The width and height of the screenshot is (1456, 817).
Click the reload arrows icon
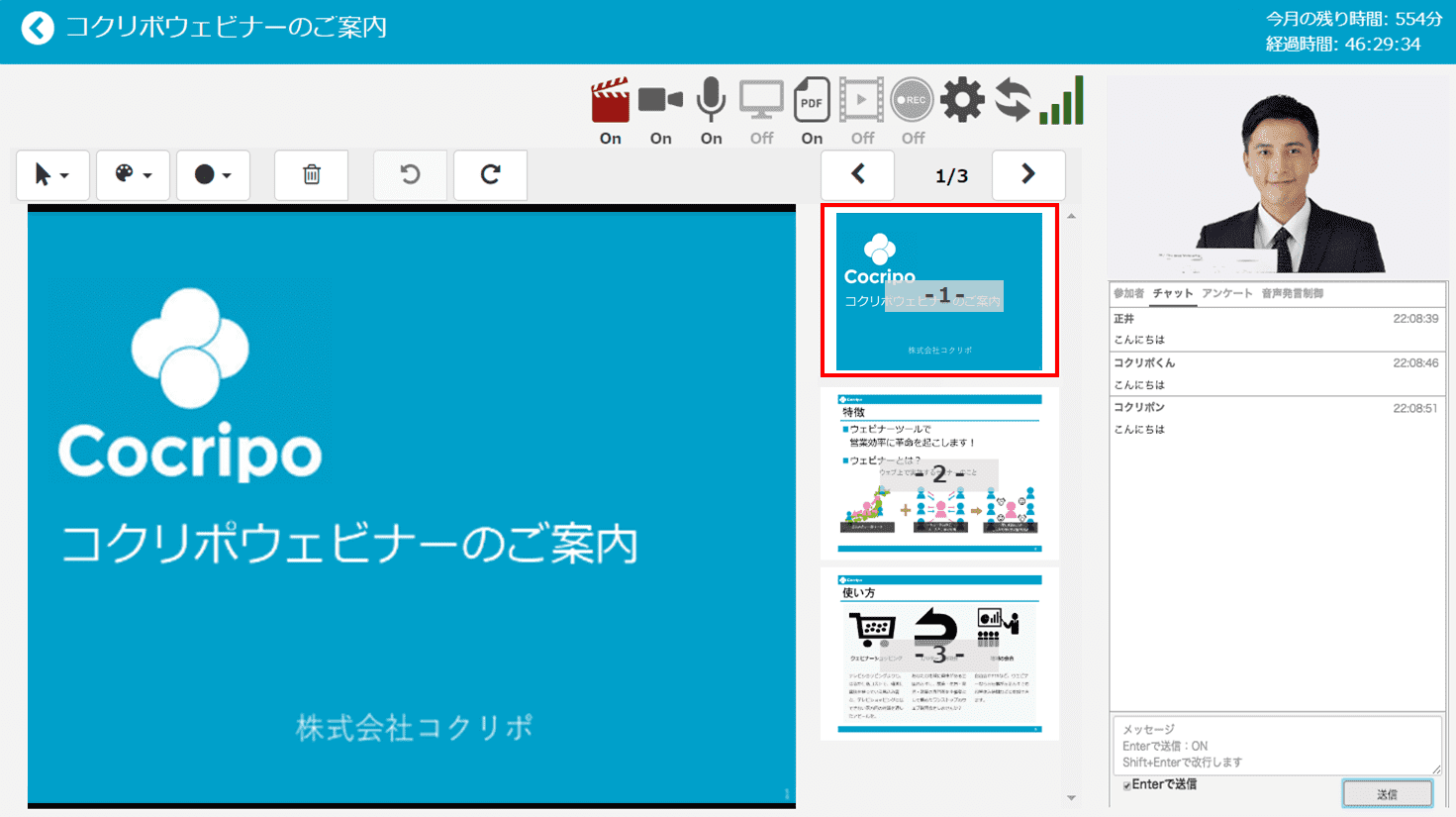(x=1013, y=100)
